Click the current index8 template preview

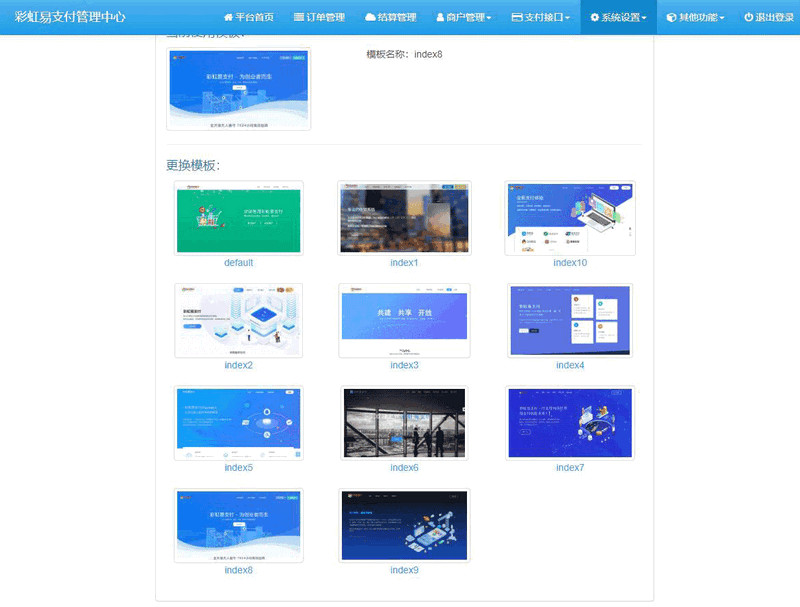pyautogui.click(x=238, y=89)
